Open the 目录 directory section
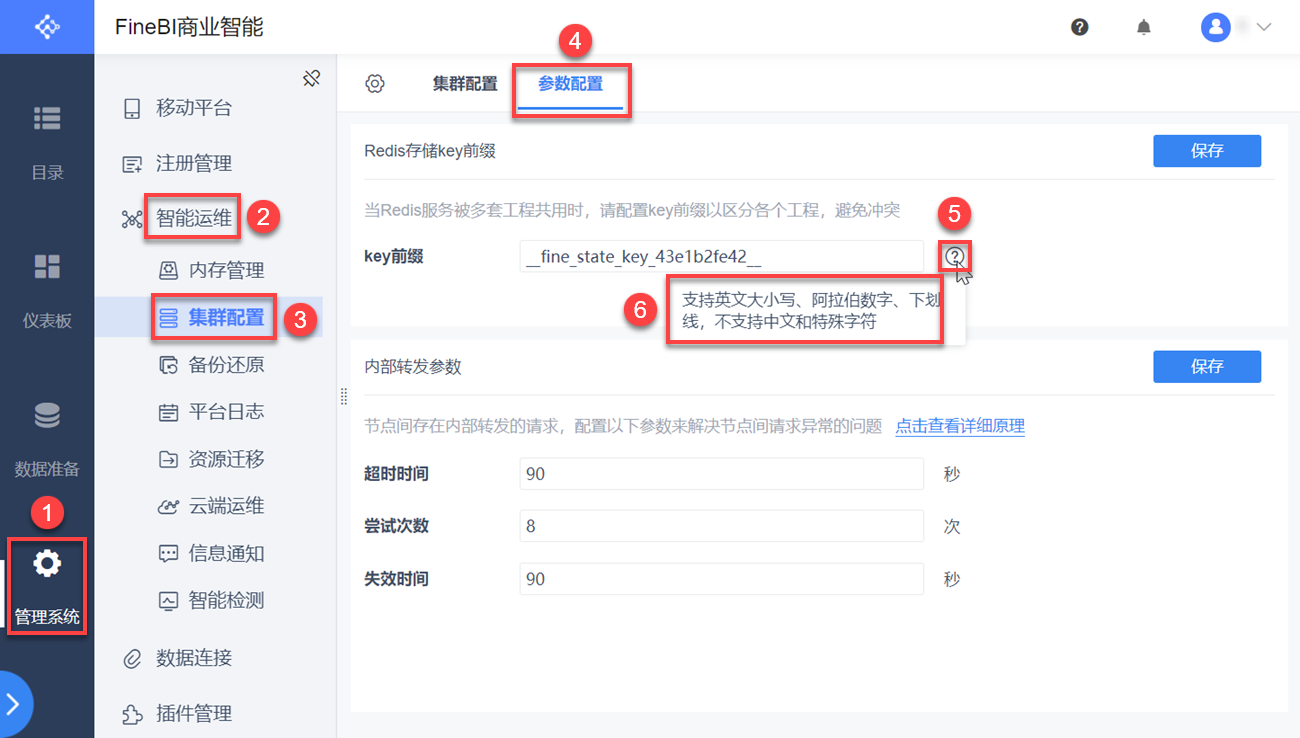This screenshot has width=1300, height=738. pyautogui.click(x=47, y=143)
